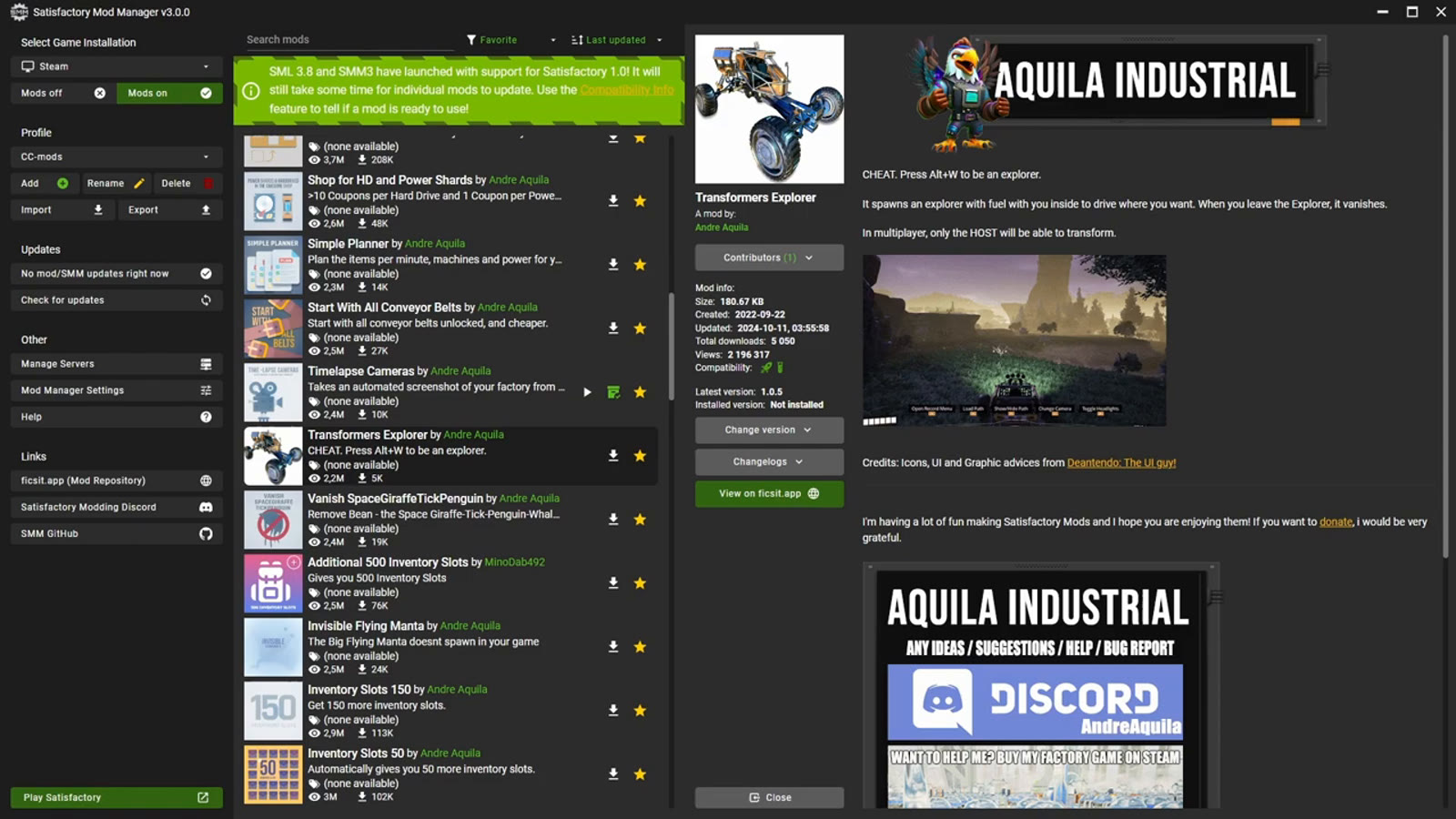Open the Last updated sort dropdown
1456x819 pixels.
click(x=617, y=40)
